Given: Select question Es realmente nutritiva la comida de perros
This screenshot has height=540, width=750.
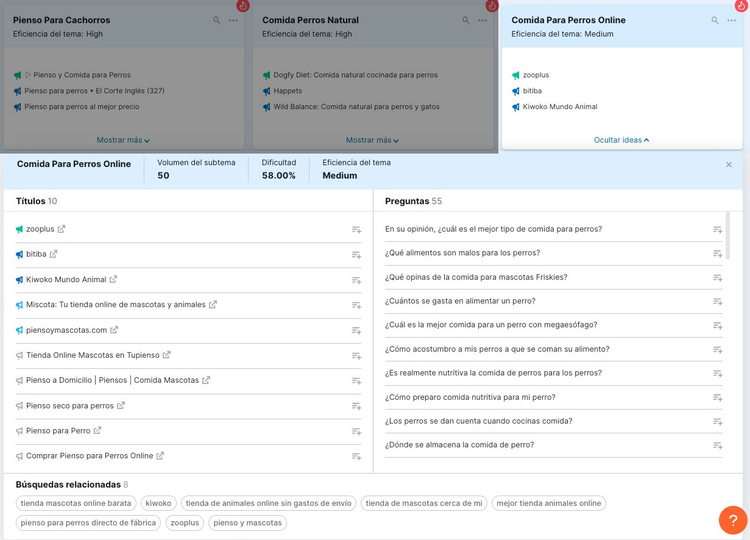Looking at the screenshot, I should pos(494,373).
